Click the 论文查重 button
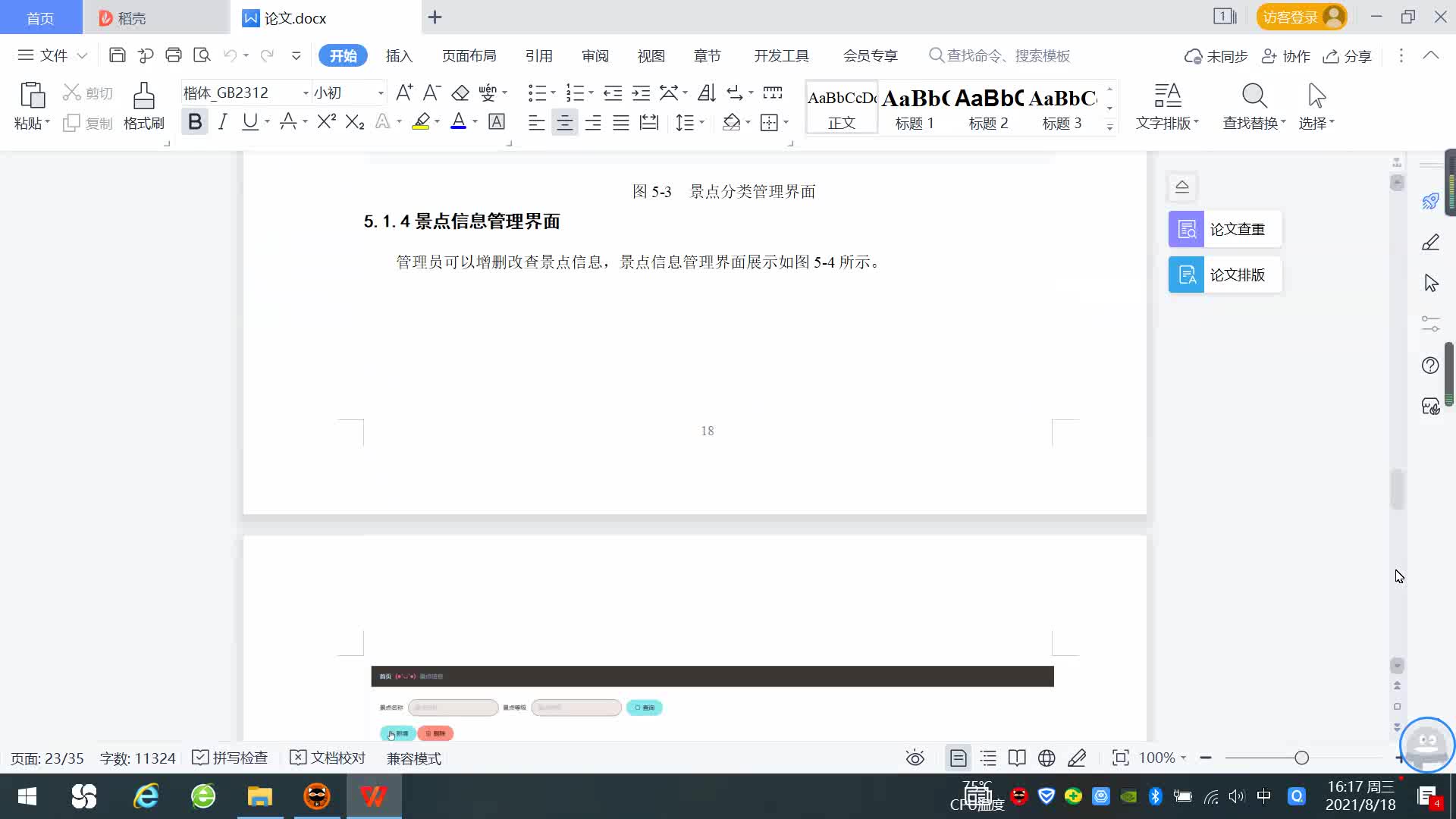The width and height of the screenshot is (1456, 819). (1225, 229)
